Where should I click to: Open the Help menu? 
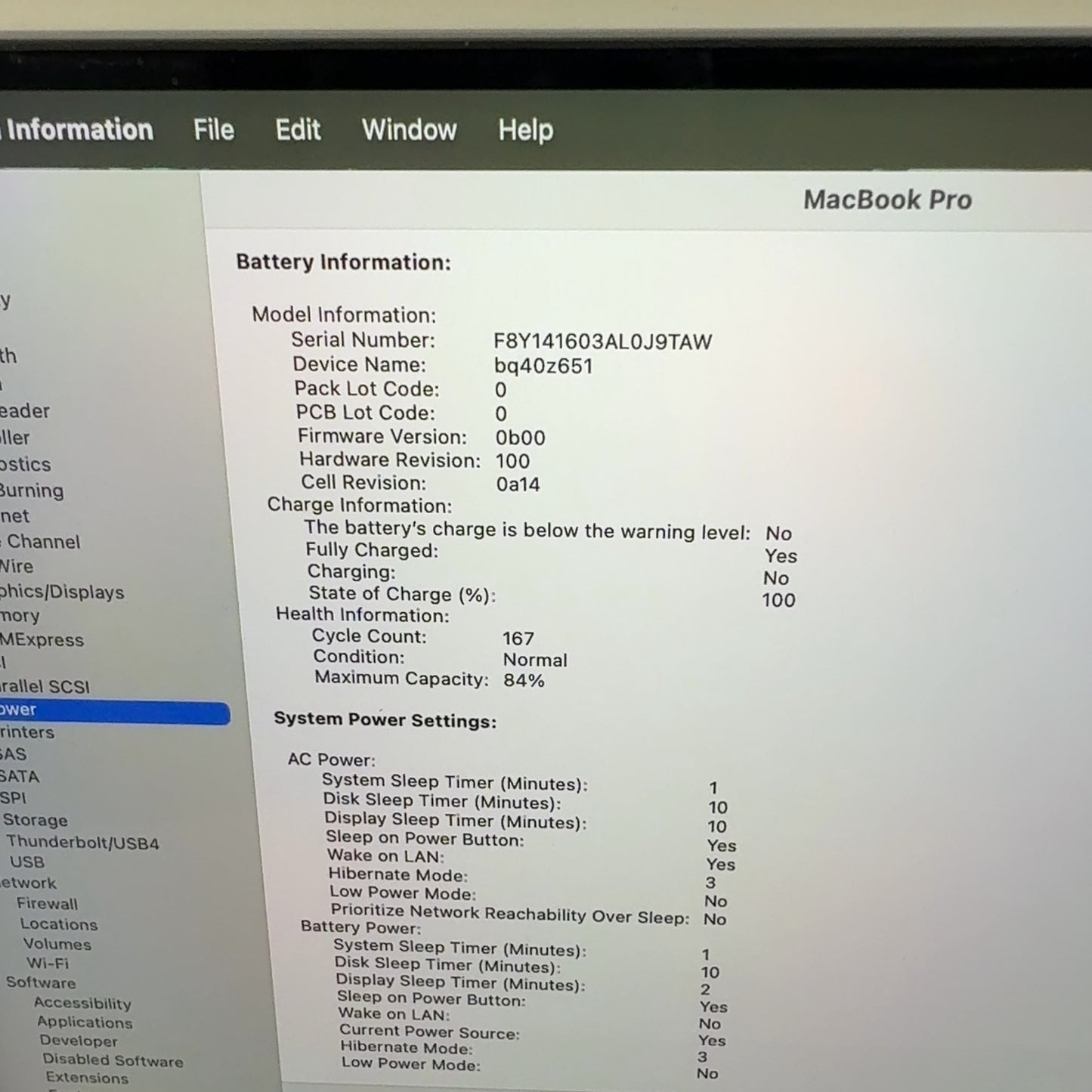tap(525, 131)
